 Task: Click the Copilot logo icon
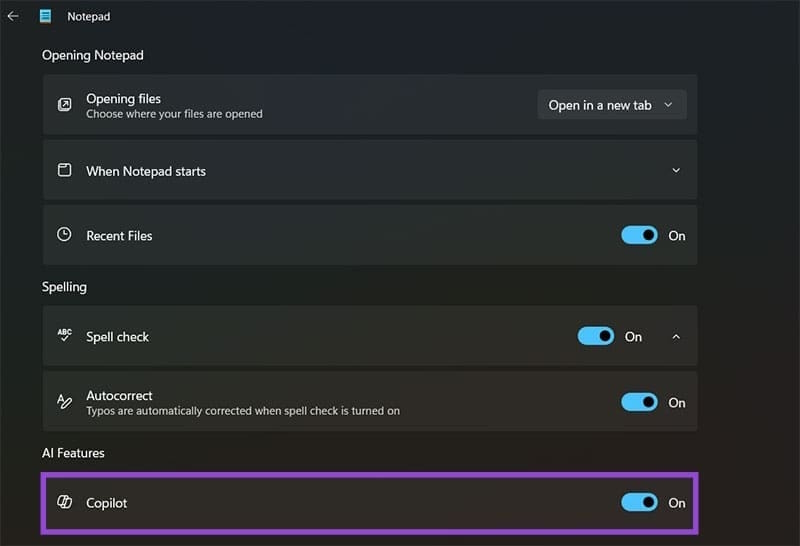pos(64,502)
